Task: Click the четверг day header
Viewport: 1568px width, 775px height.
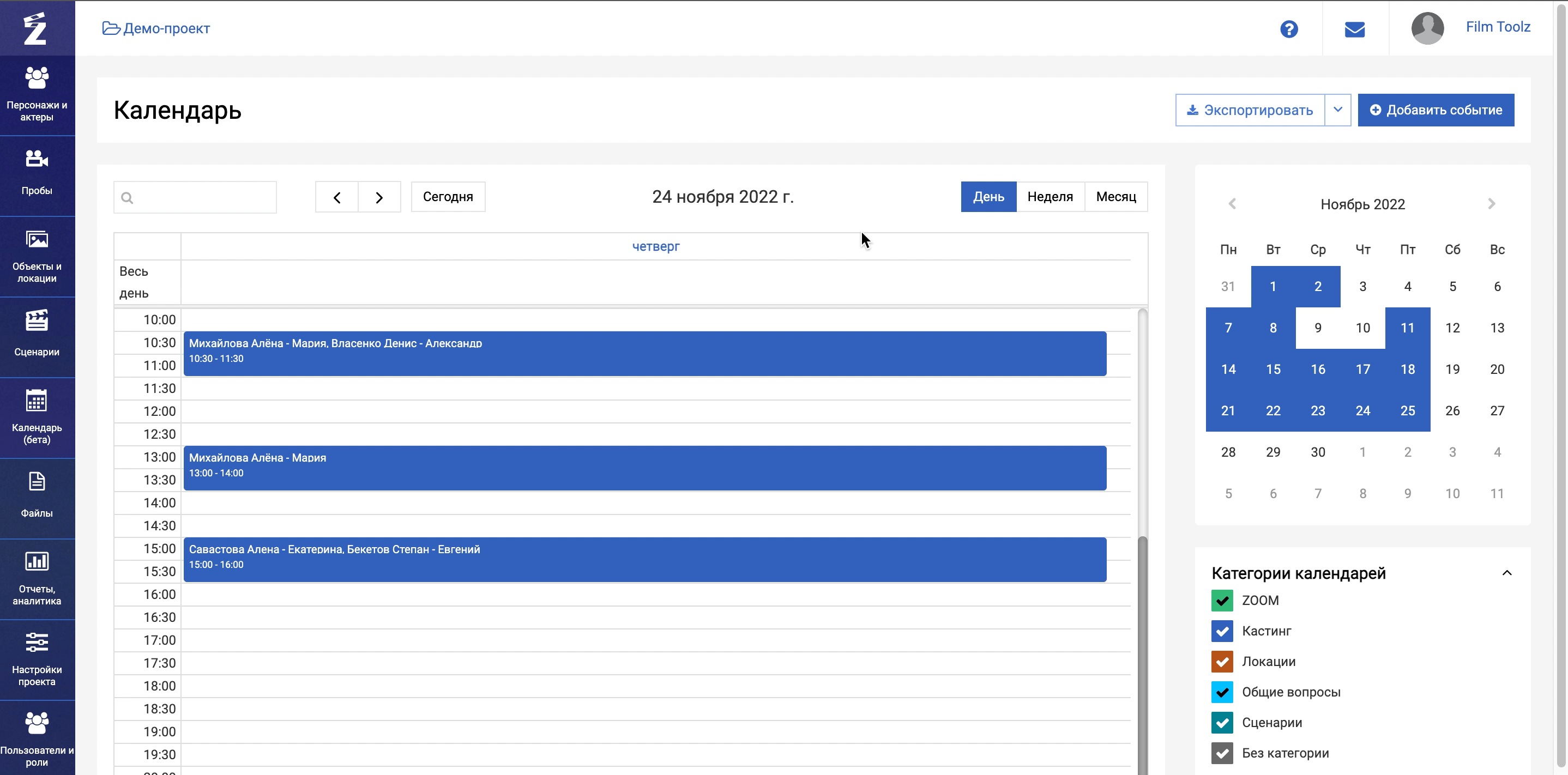Action: tap(655, 246)
